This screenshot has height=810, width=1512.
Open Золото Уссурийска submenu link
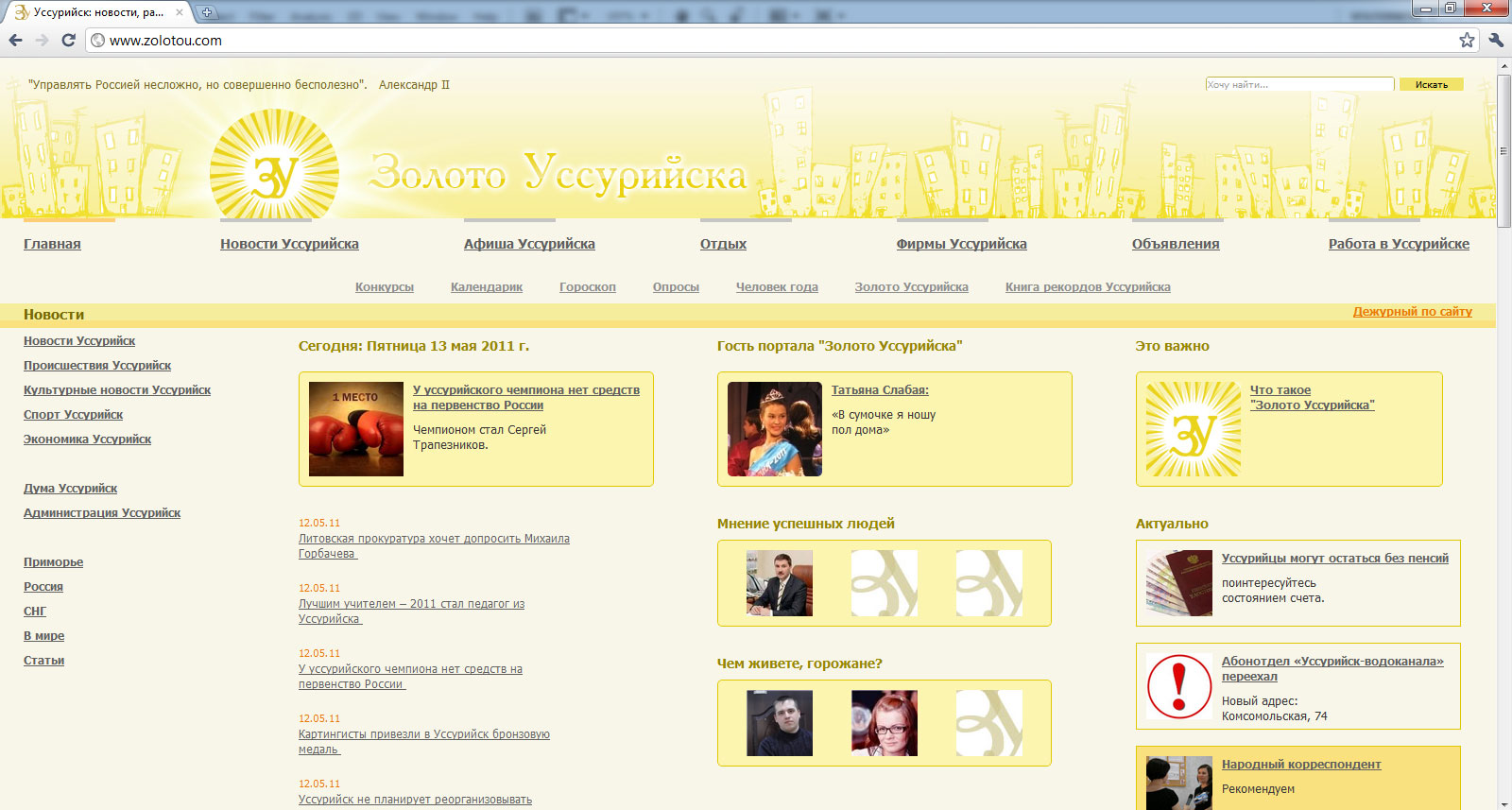(x=912, y=287)
